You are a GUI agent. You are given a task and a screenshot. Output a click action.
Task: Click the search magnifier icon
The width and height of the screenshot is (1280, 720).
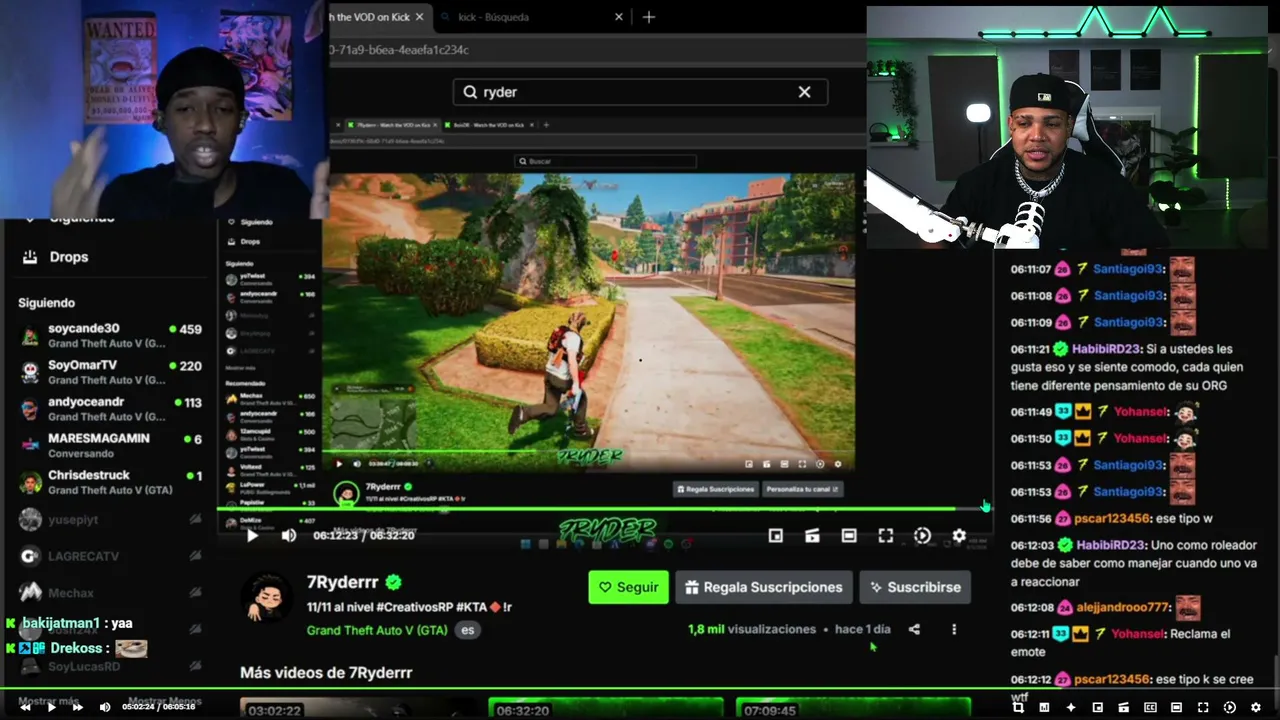click(470, 92)
